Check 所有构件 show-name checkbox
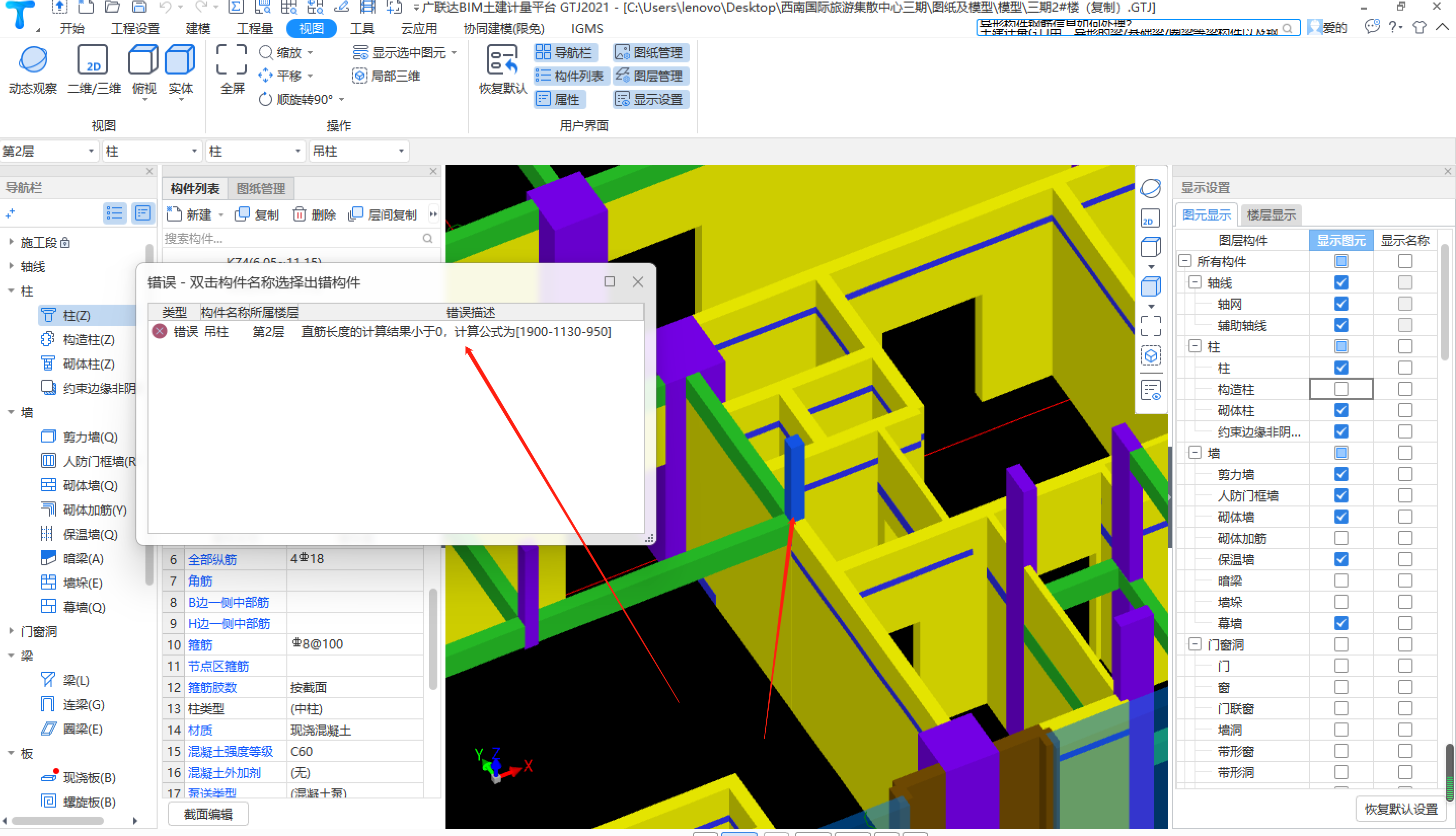1456x836 pixels. (1405, 261)
